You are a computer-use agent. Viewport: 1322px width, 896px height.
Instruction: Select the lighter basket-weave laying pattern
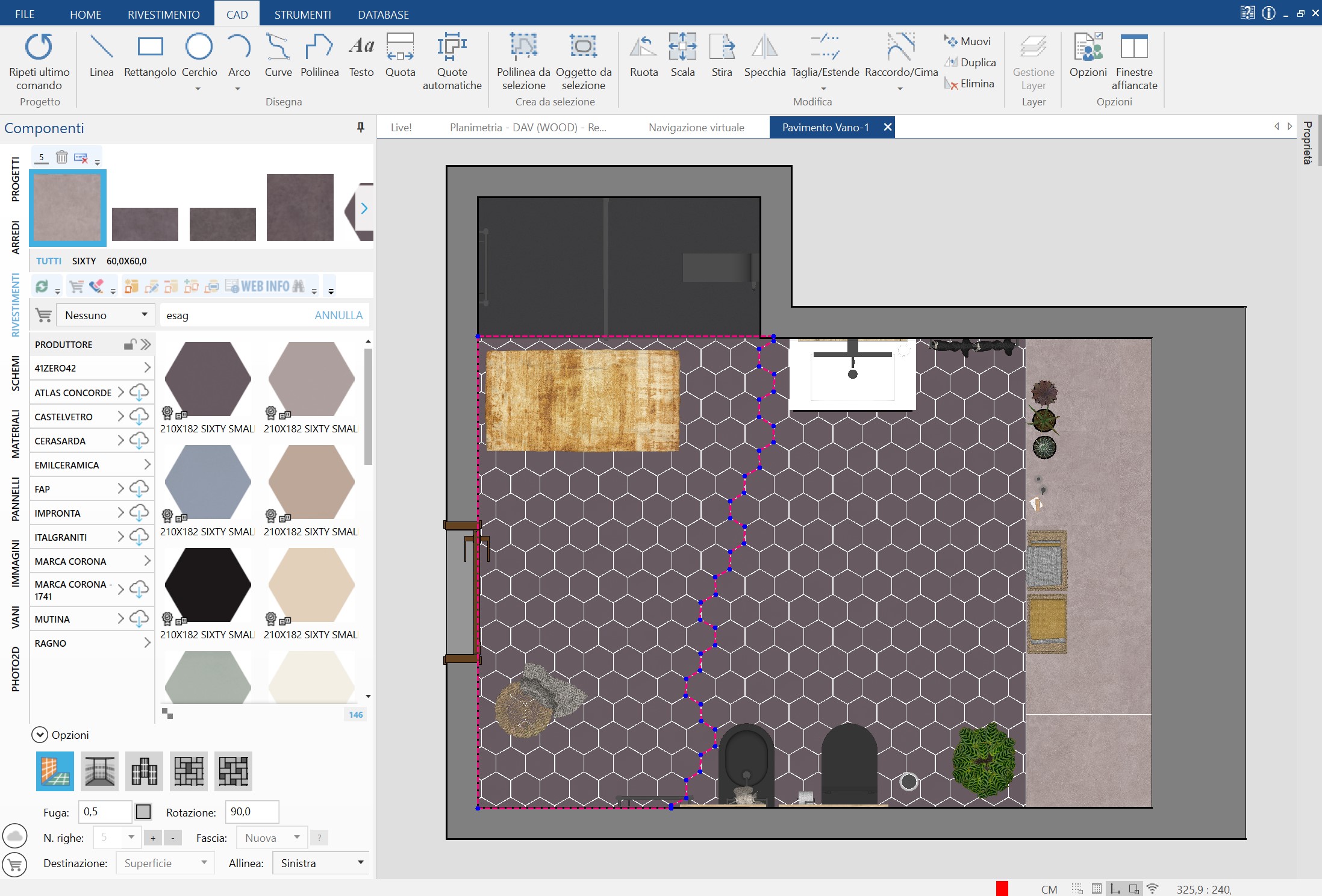189,771
